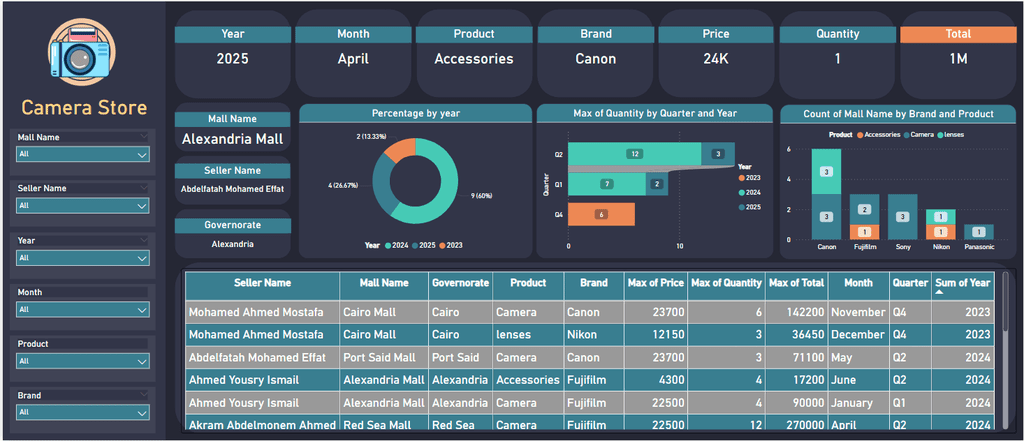Select the Q4 2023 orange bar
The image size is (1024, 441).
click(601, 214)
